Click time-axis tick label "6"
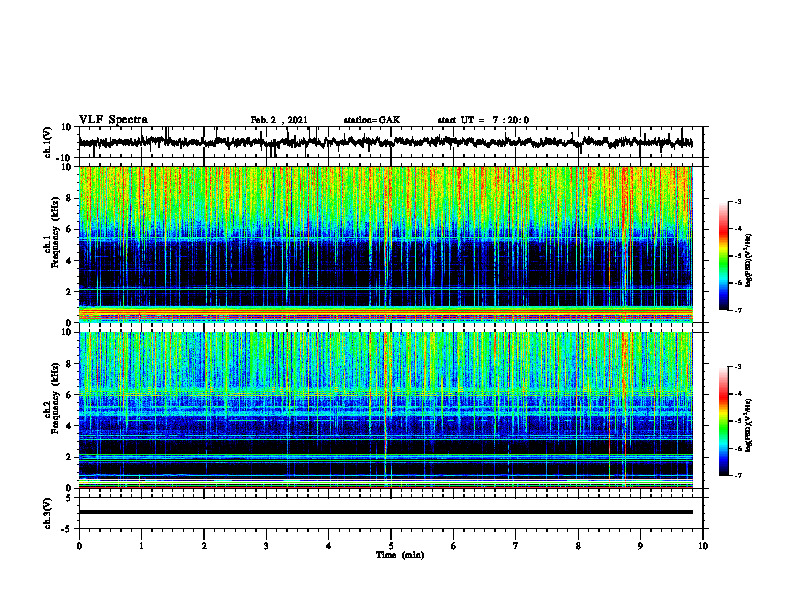 (x=454, y=546)
